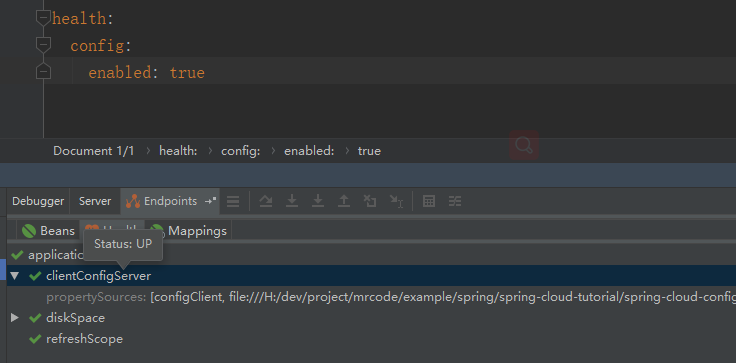Image resolution: width=736 pixels, height=363 pixels.
Task: Open the Beans endpoints tab
Action: (x=48, y=231)
